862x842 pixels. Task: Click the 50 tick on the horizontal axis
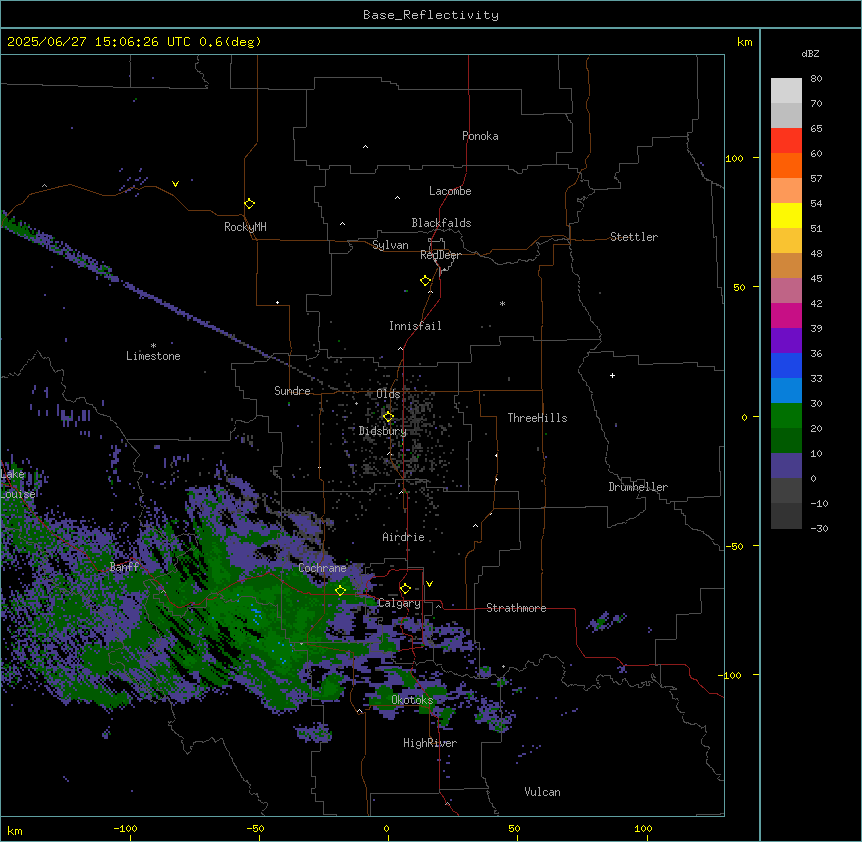514,828
